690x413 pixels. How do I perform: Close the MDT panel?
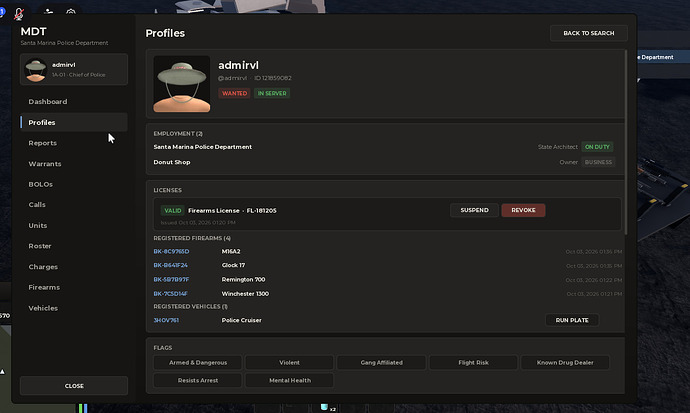point(74,386)
